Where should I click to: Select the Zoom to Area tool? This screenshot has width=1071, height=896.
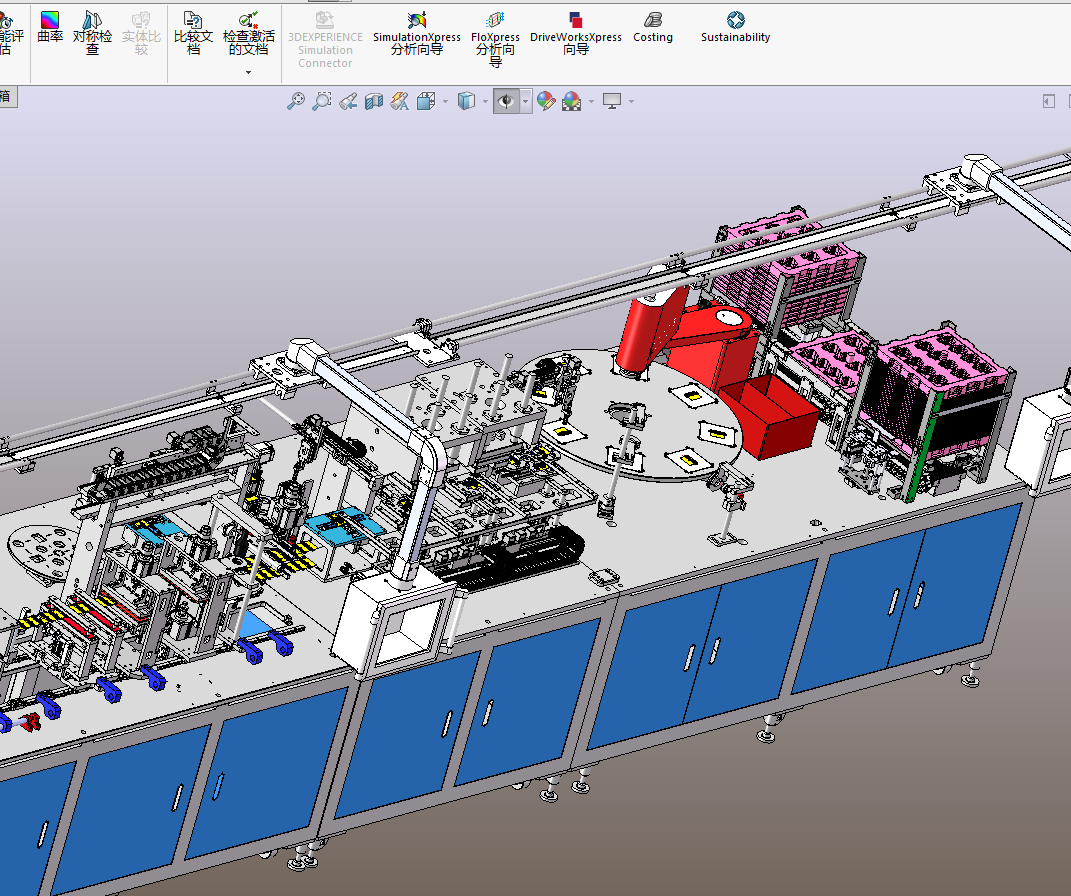tap(321, 101)
